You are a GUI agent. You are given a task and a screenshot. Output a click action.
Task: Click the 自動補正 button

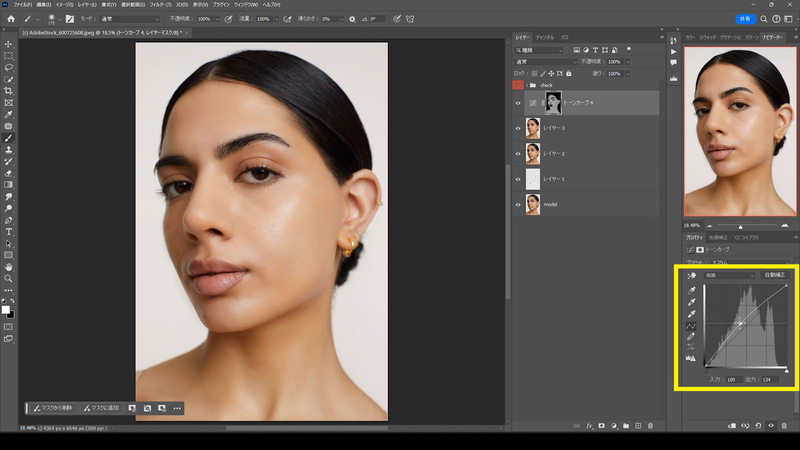pos(773,273)
